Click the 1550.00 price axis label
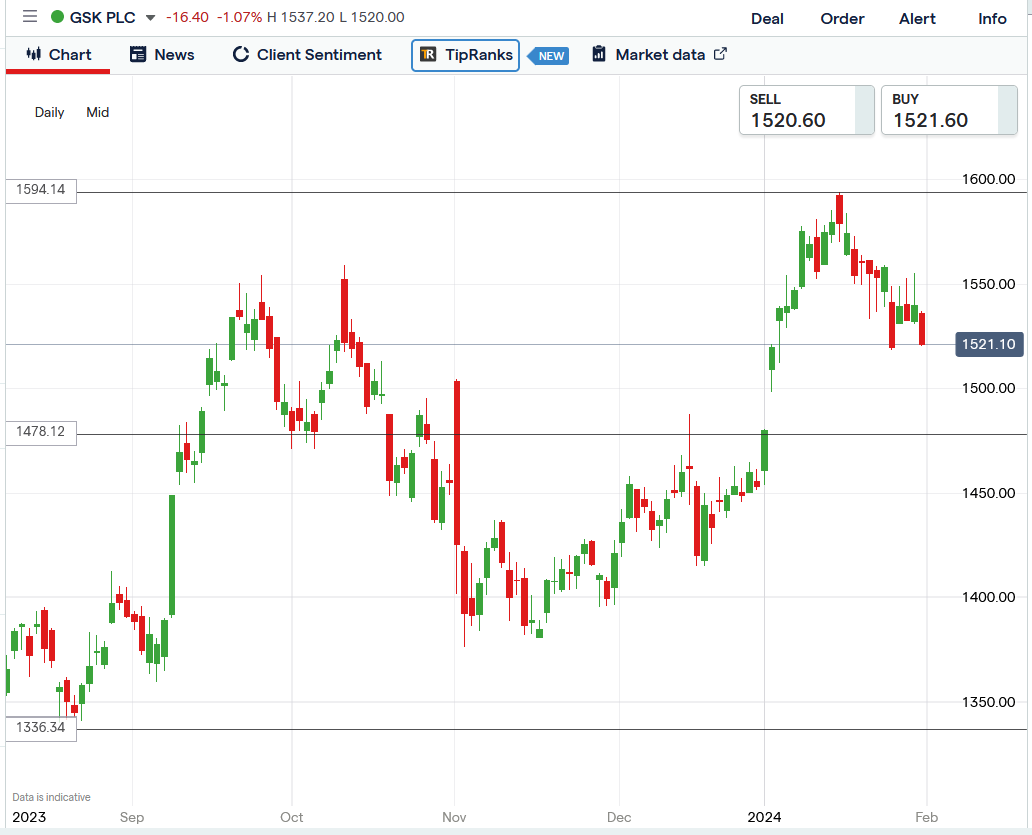Screen dimensions: 1032x835 pyautogui.click(x=989, y=284)
